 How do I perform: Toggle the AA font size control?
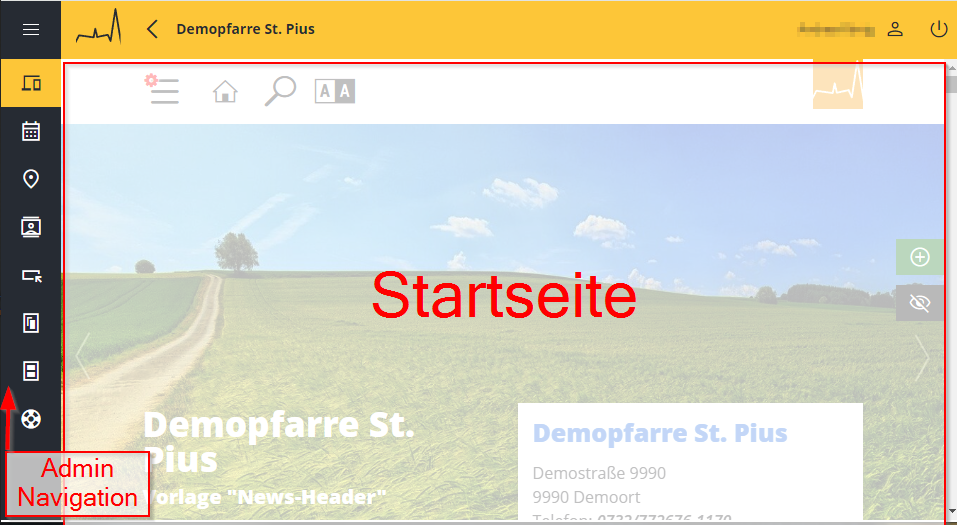pos(335,92)
